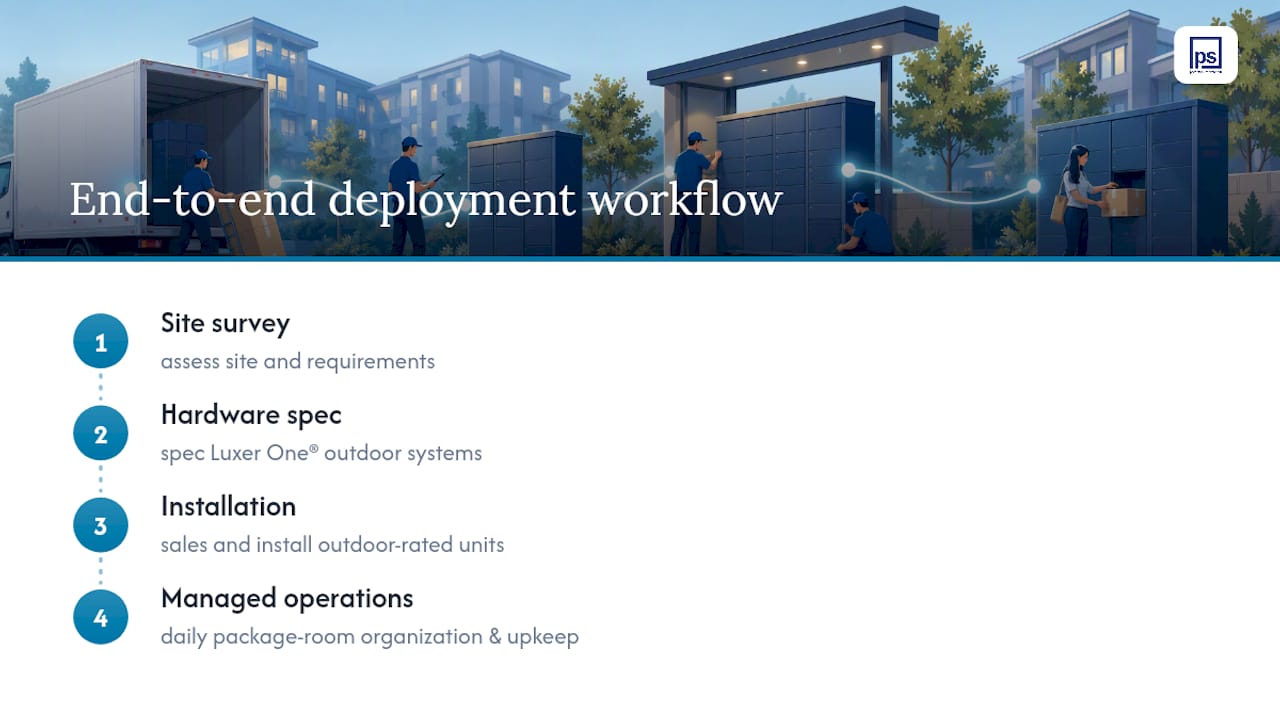1280x720 pixels.
Task: Click the PS logo badge
Action: click(1205, 55)
